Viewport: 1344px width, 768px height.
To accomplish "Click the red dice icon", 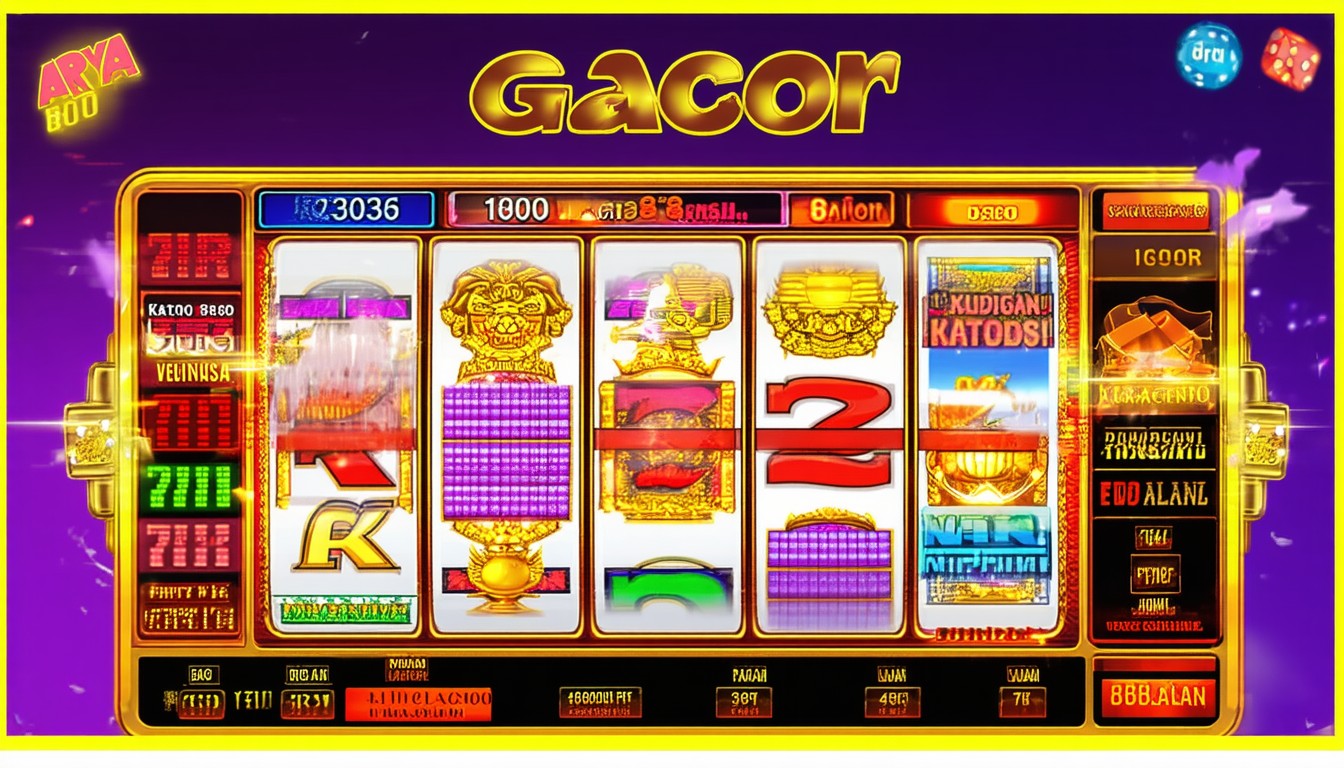I will click(x=1290, y=59).
